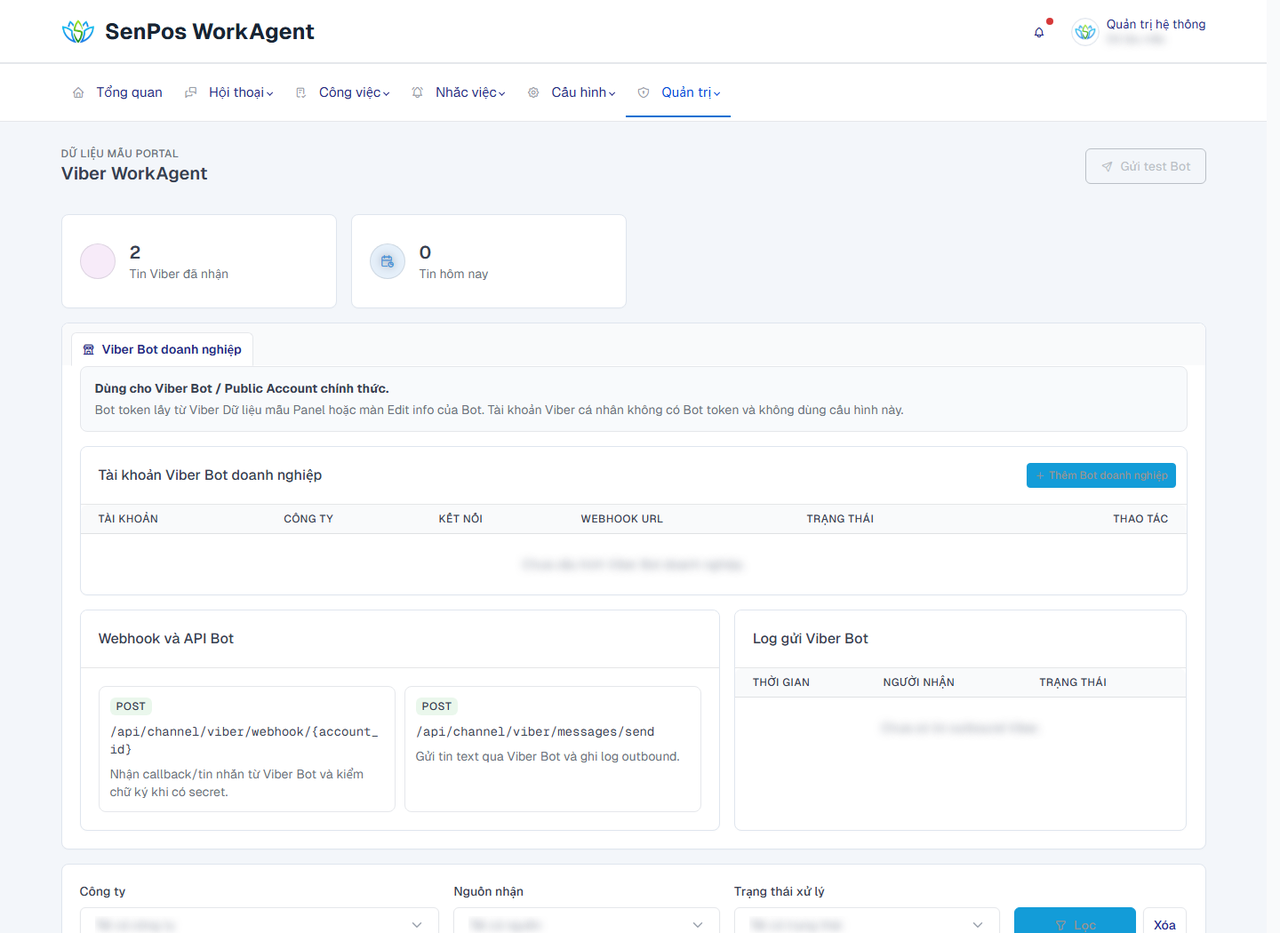
Task: Click the chat icon beside Hội thoại
Action: pos(191,92)
